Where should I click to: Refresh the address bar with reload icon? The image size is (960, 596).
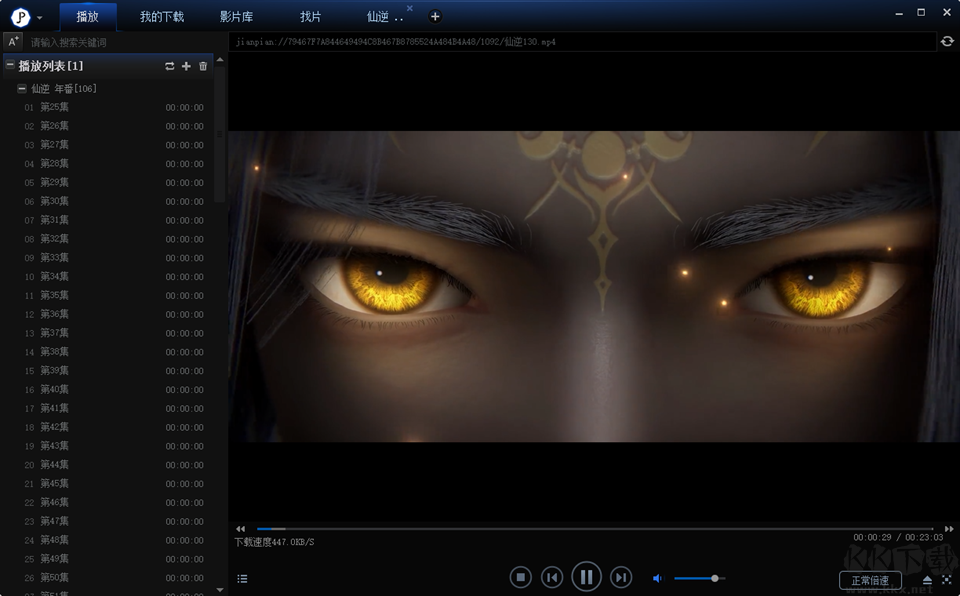click(x=947, y=42)
